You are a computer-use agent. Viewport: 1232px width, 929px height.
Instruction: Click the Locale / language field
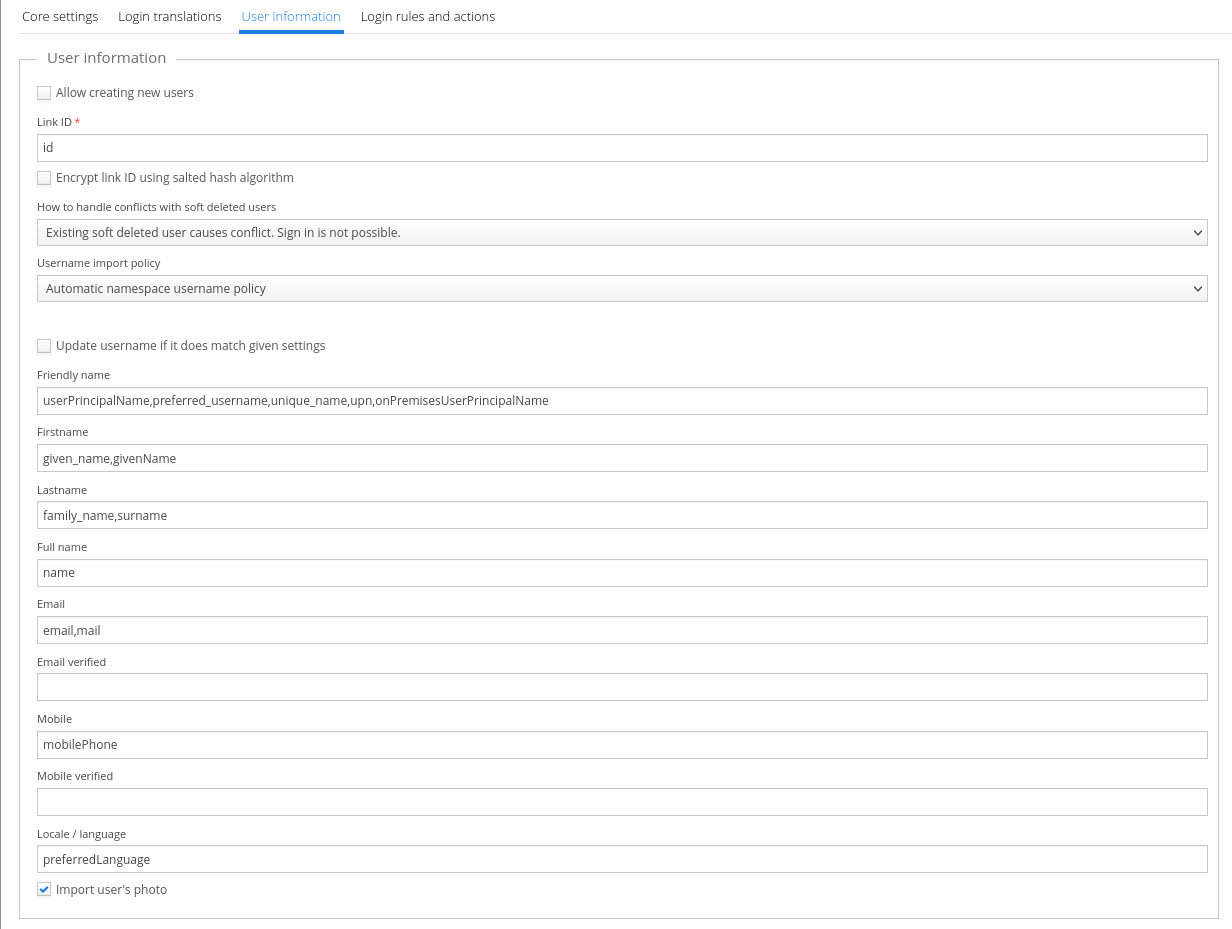pyautogui.click(x=621, y=860)
